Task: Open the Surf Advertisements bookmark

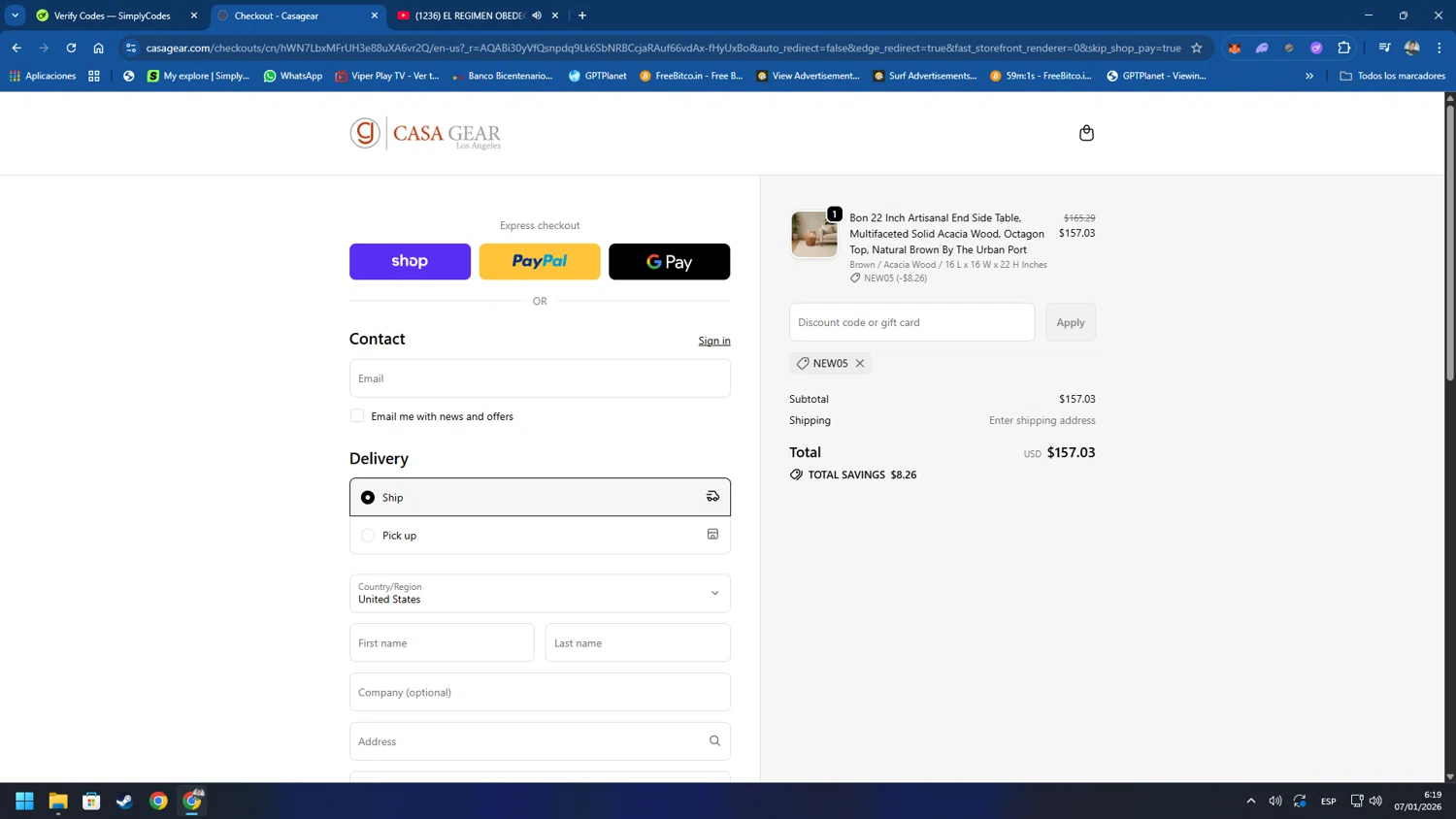Action: click(924, 76)
